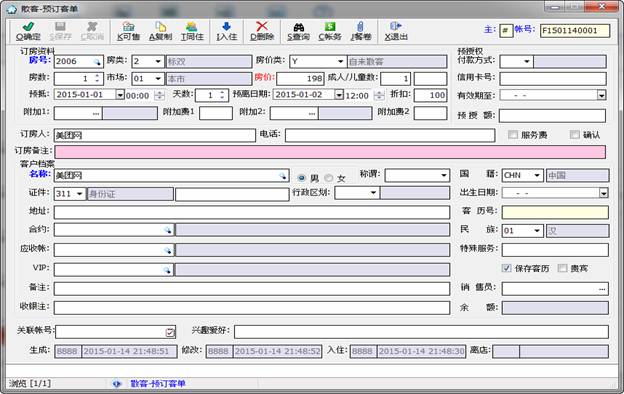This screenshot has height=394, width=624.
Task: Click the ellipsis button in 销售员 field
Action: pyautogui.click(x=602, y=289)
